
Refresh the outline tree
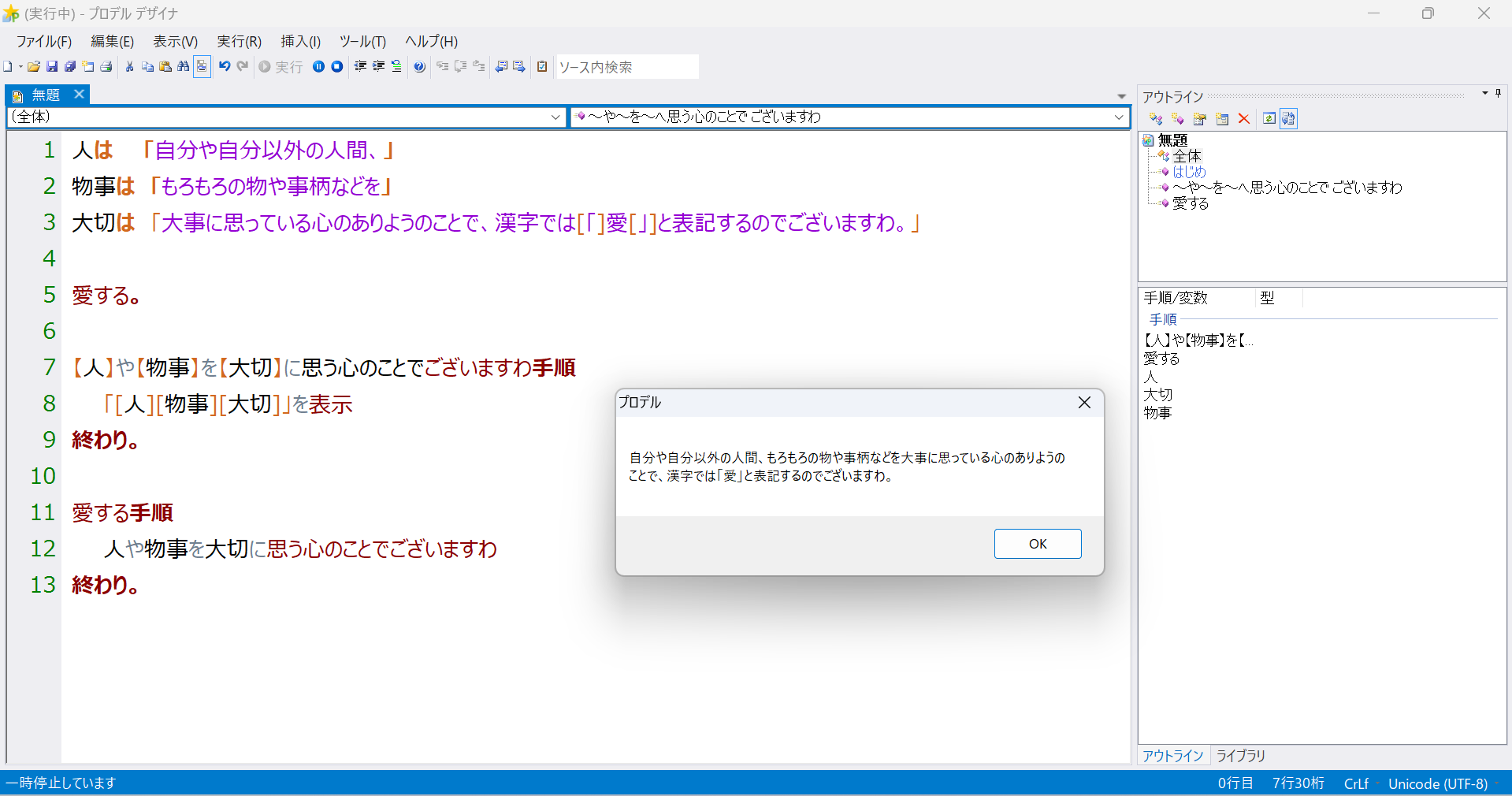point(1269,118)
